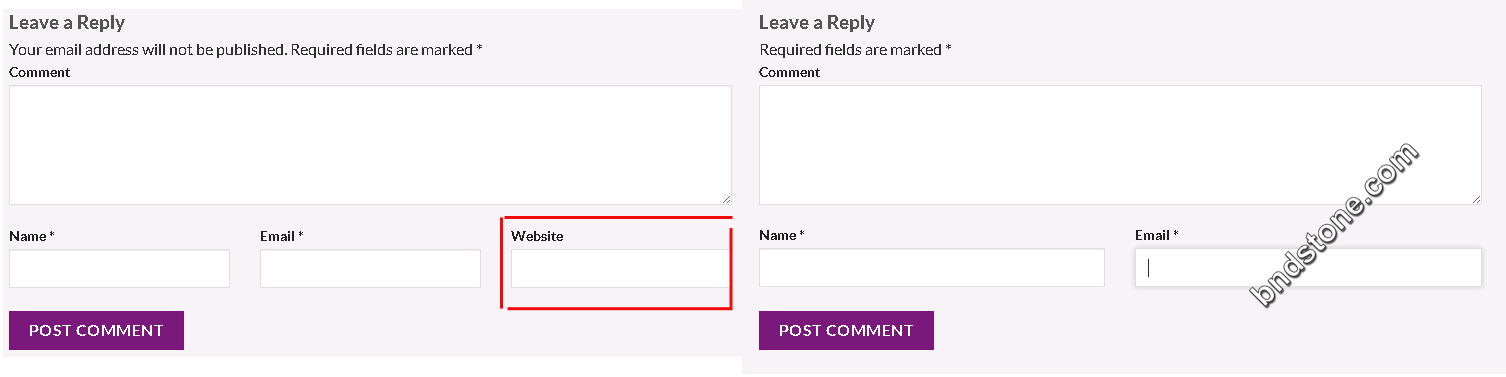The height and width of the screenshot is (377, 1506).
Task: Click 'Email *' label in right form
Action: point(1157,235)
